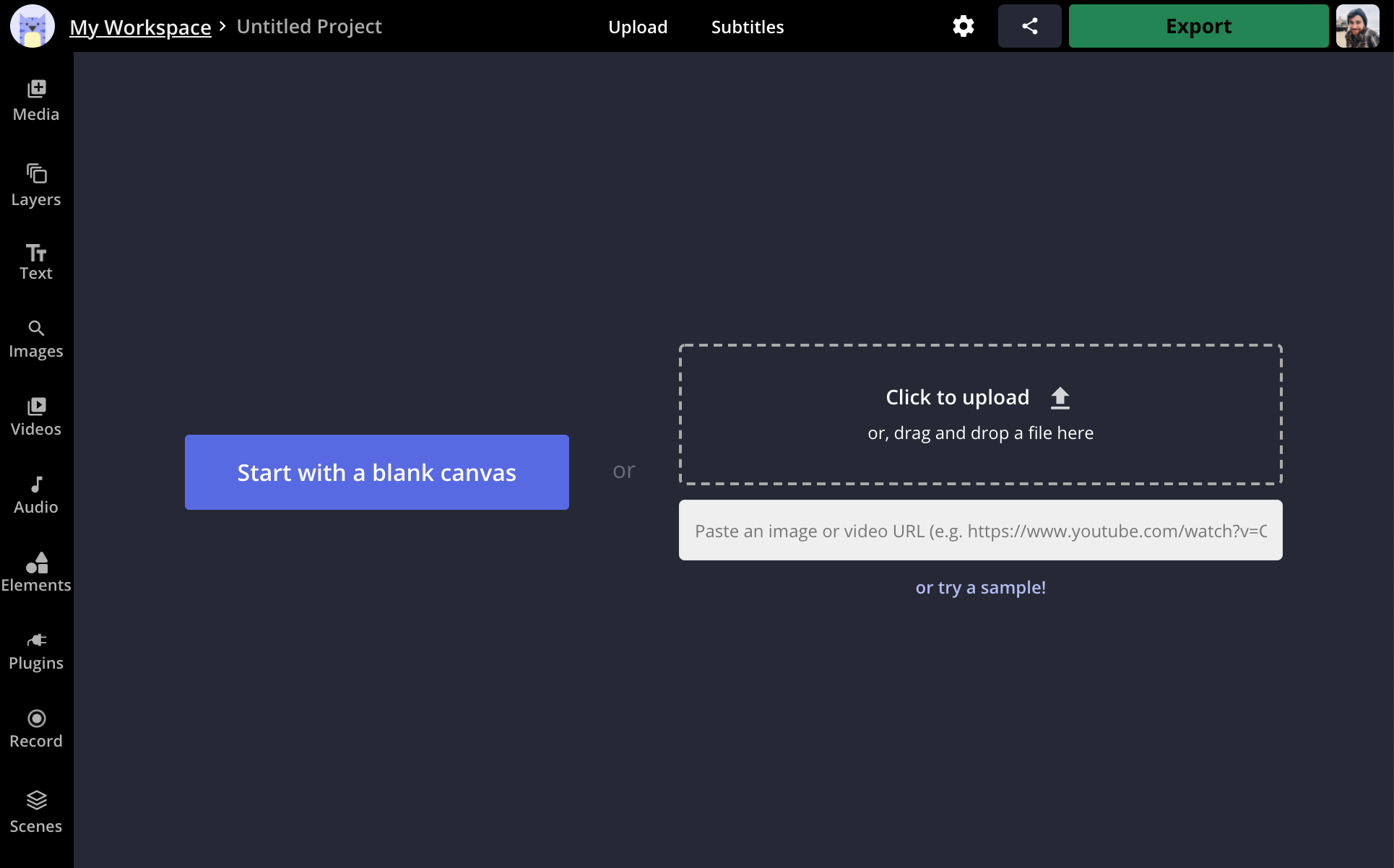
Task: Click the upload file area
Action: (x=981, y=413)
